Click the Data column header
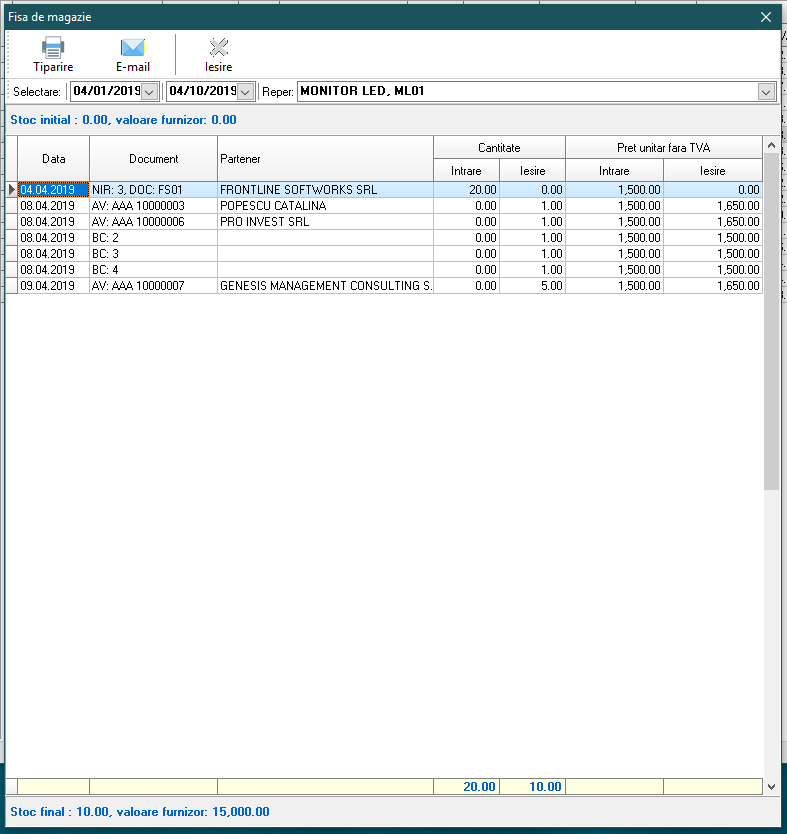787x834 pixels. click(x=54, y=159)
